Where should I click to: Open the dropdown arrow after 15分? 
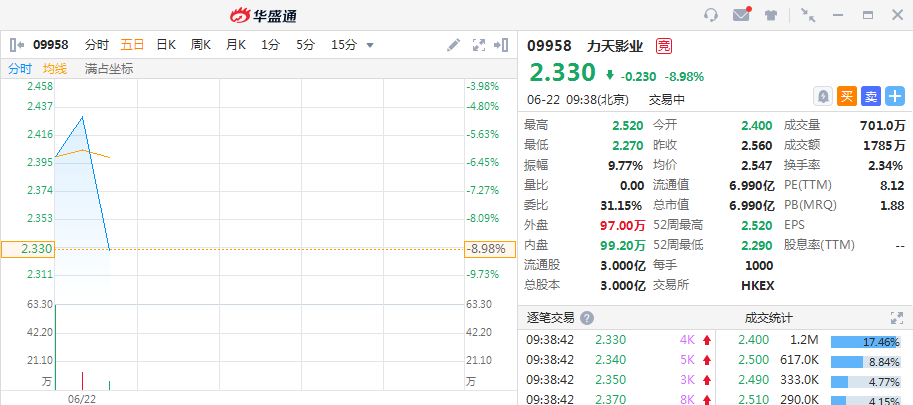pyautogui.click(x=370, y=45)
